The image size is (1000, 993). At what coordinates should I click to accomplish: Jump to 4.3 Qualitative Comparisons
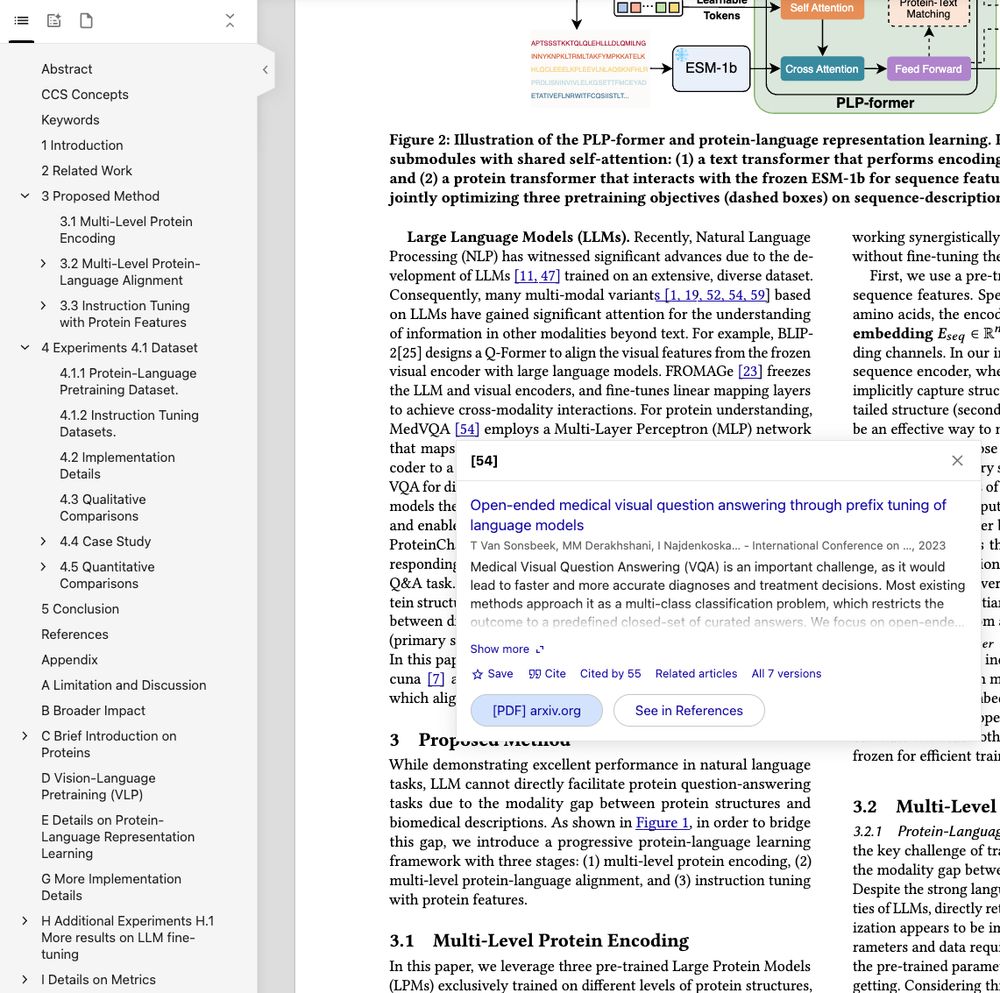point(103,508)
